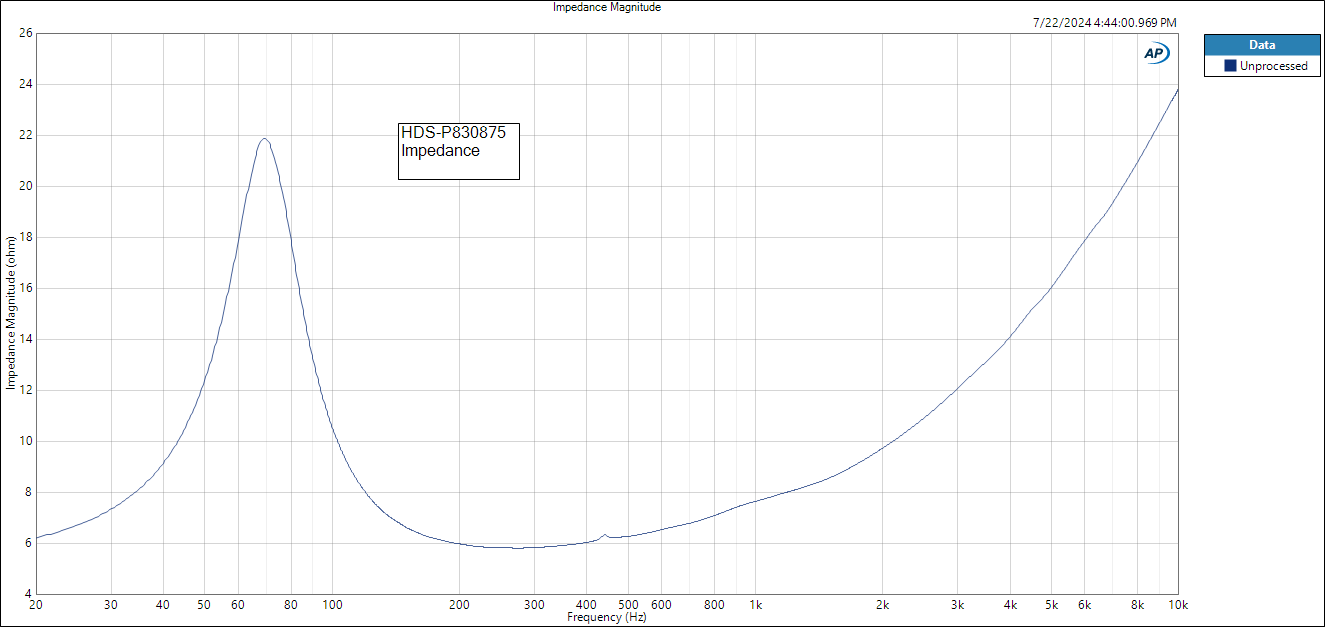Click the 500 tick label on frequency axis
The height and width of the screenshot is (627, 1325).
(x=628, y=605)
